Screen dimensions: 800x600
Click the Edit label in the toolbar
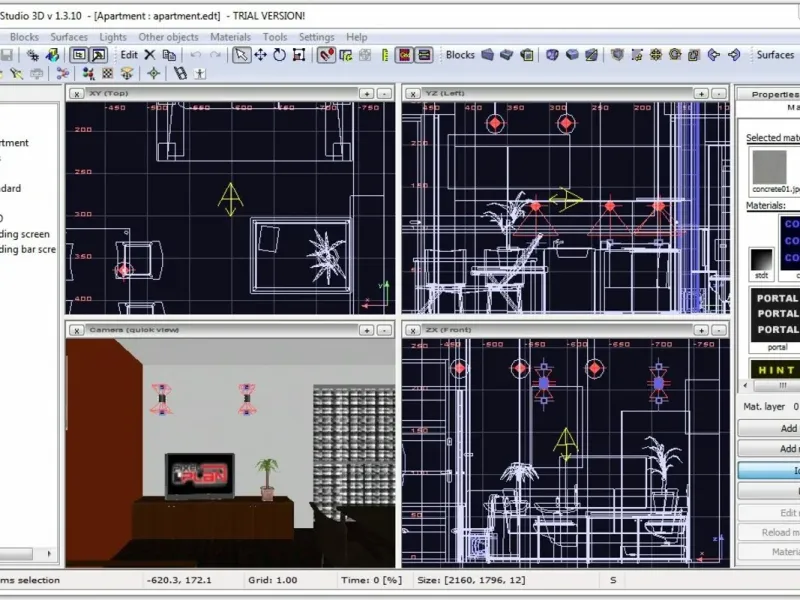(129, 55)
